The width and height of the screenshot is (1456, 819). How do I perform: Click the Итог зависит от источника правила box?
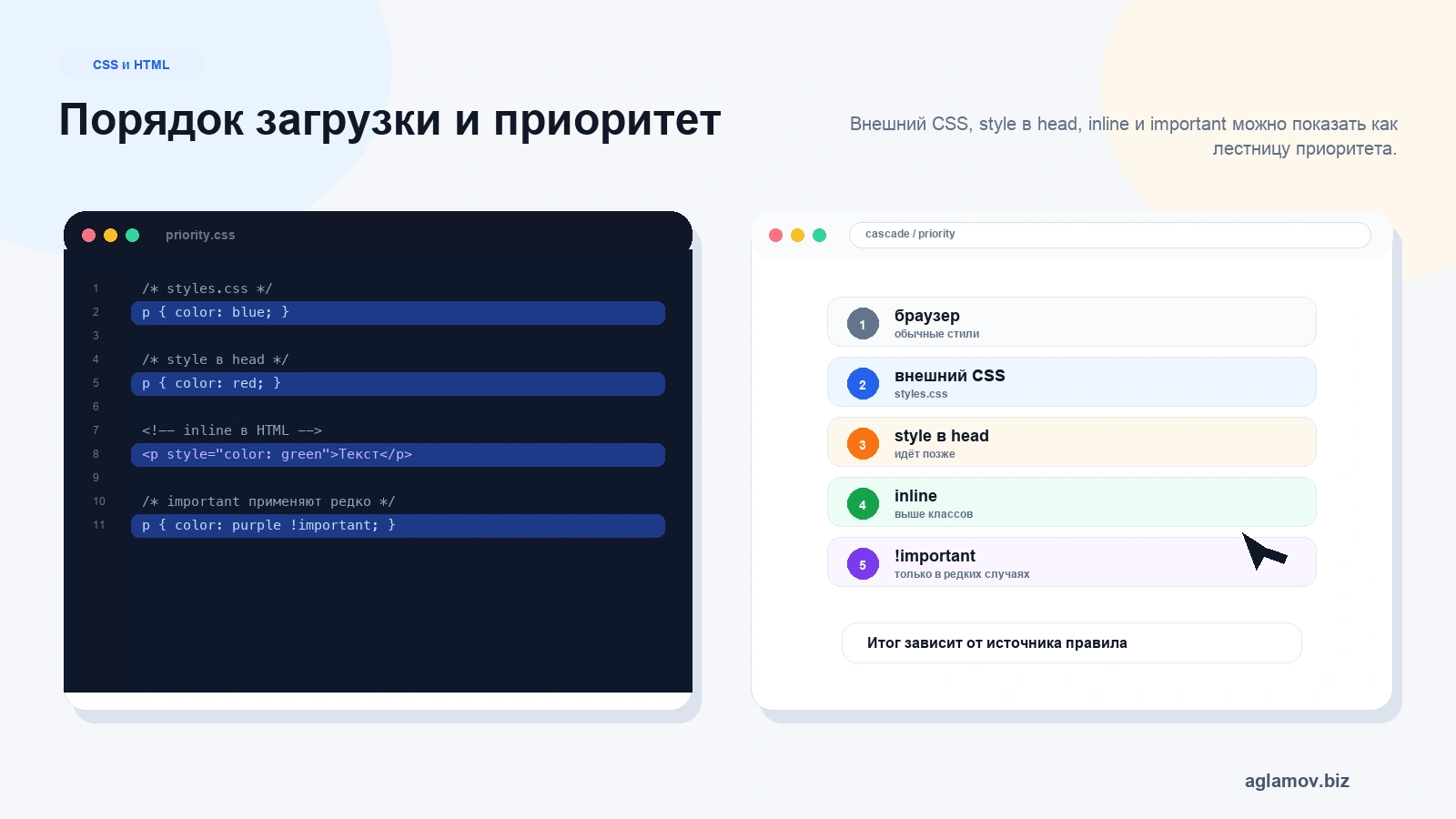tap(1071, 643)
